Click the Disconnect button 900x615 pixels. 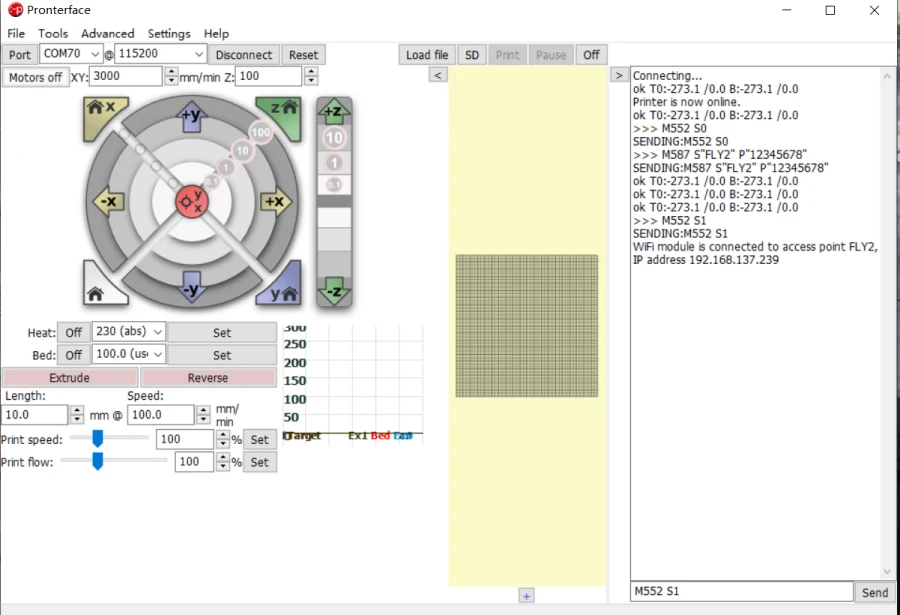[x=243, y=55]
